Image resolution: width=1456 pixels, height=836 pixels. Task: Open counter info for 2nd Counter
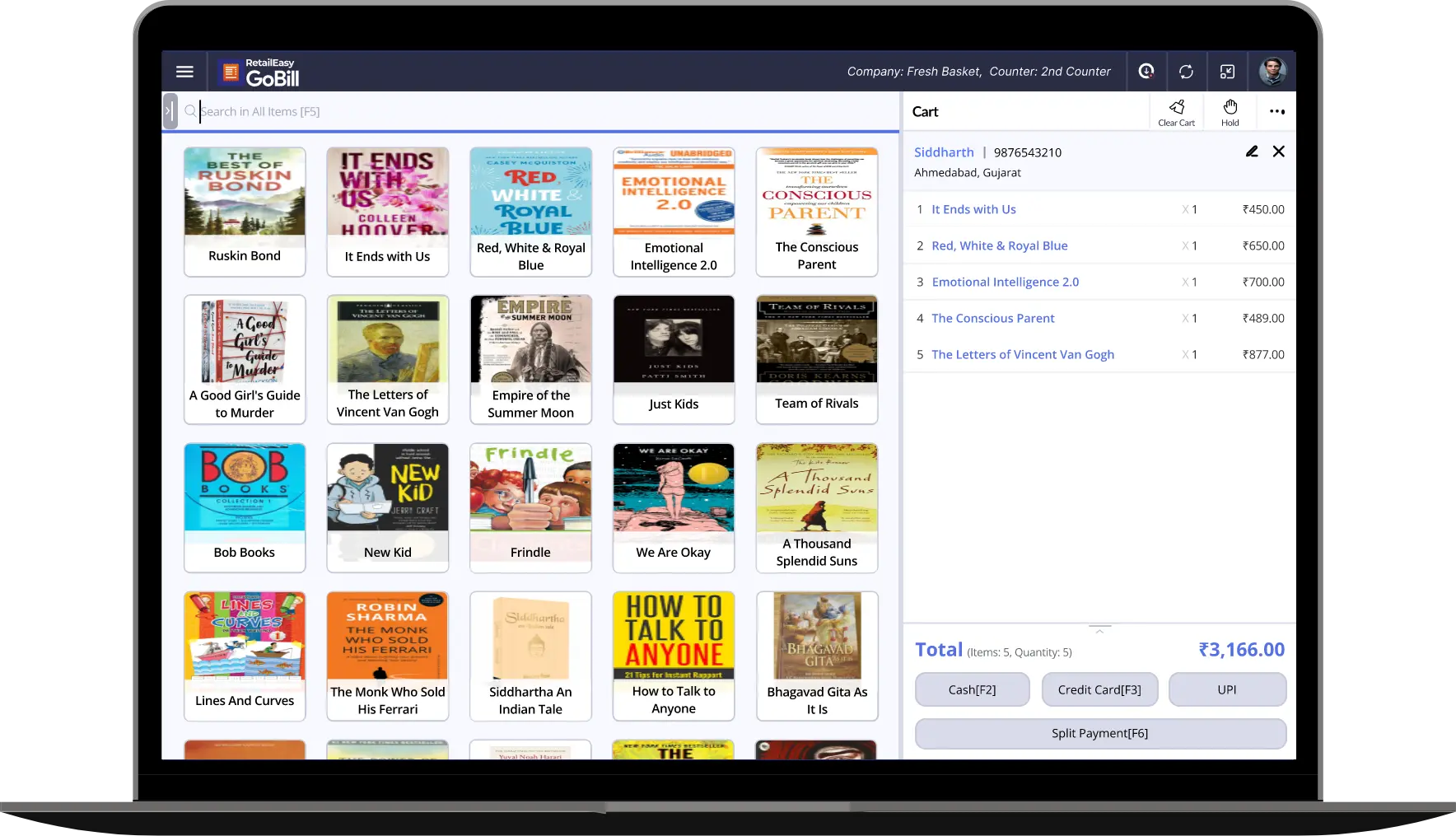[x=1050, y=71]
